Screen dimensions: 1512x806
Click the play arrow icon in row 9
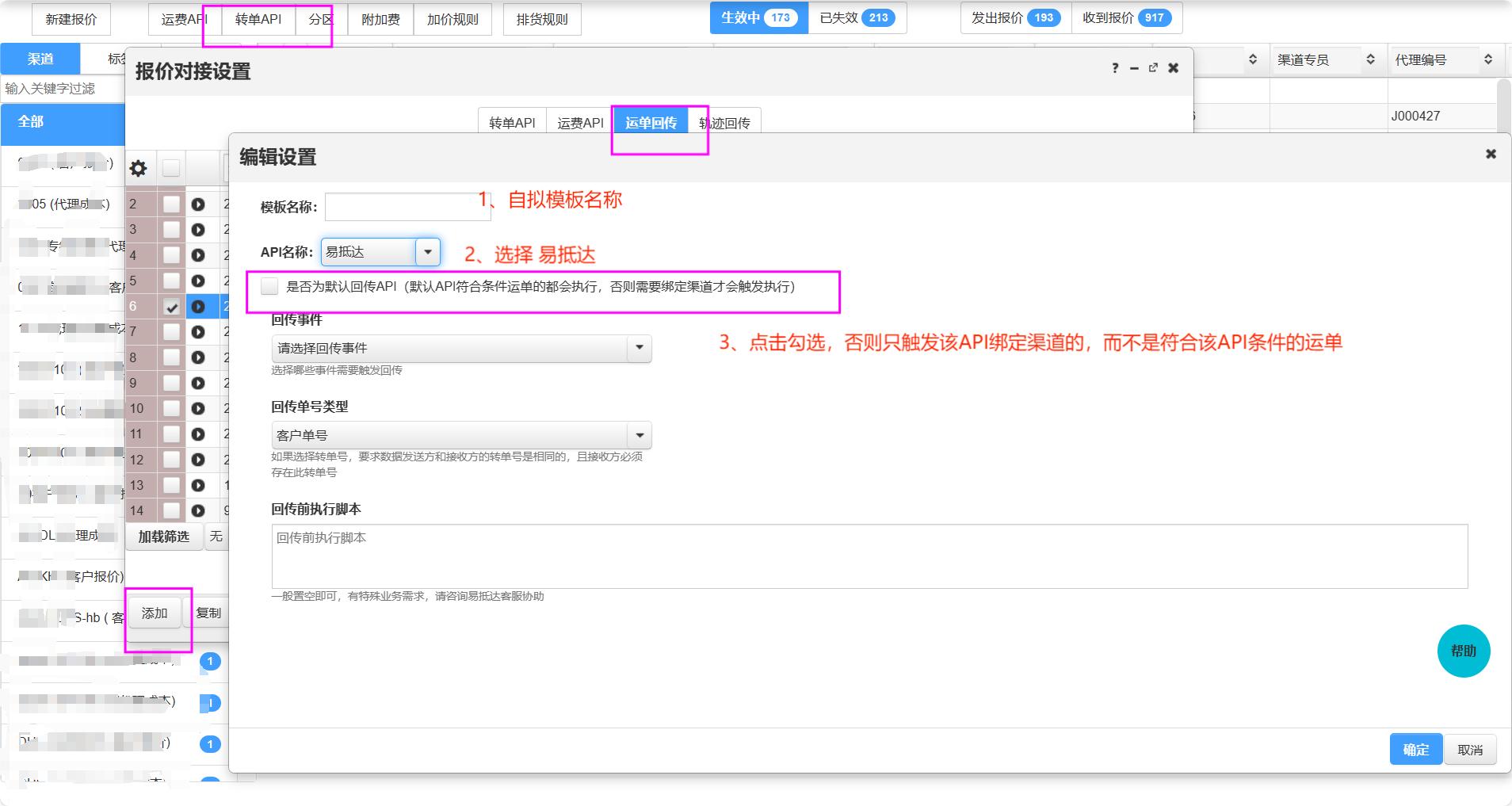click(x=198, y=383)
